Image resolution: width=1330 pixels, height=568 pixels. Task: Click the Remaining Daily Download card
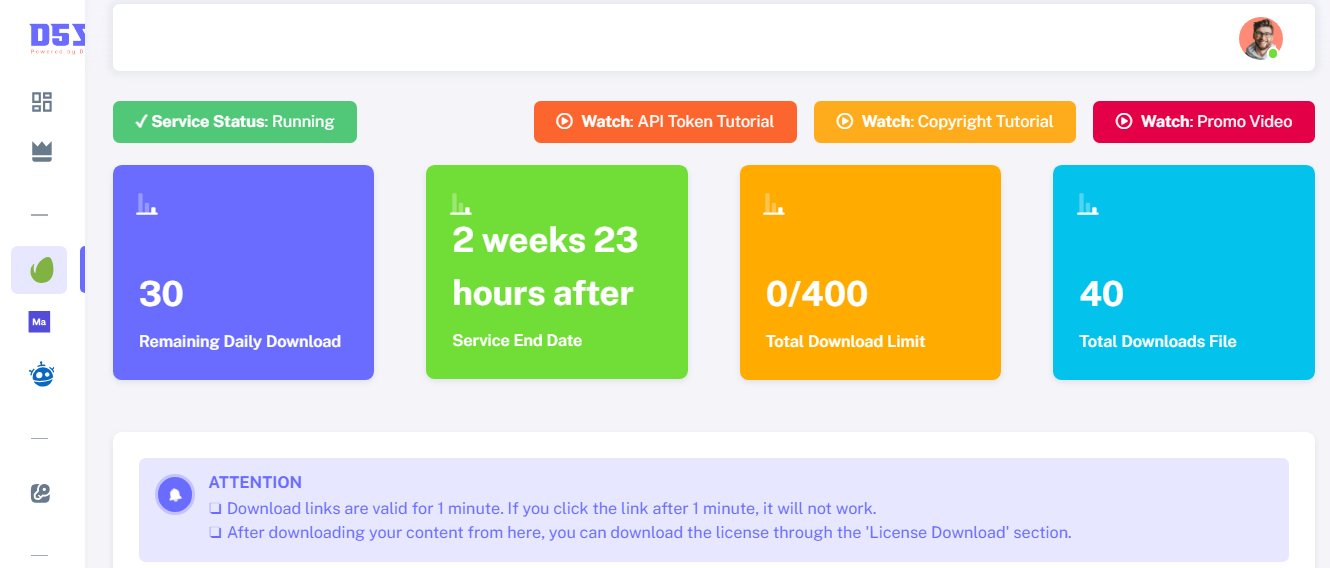243,272
